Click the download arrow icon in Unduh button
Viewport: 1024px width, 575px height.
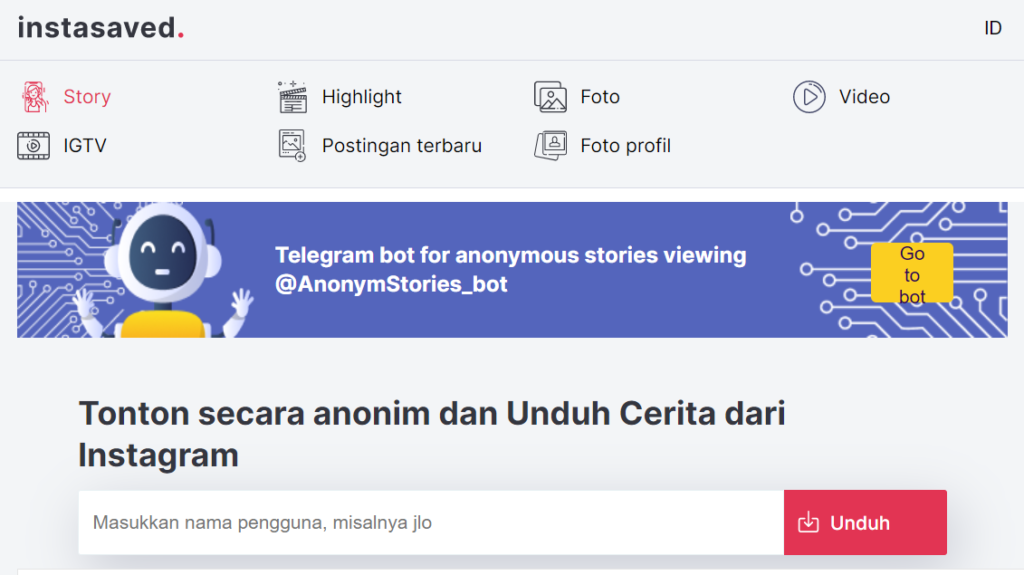808,523
